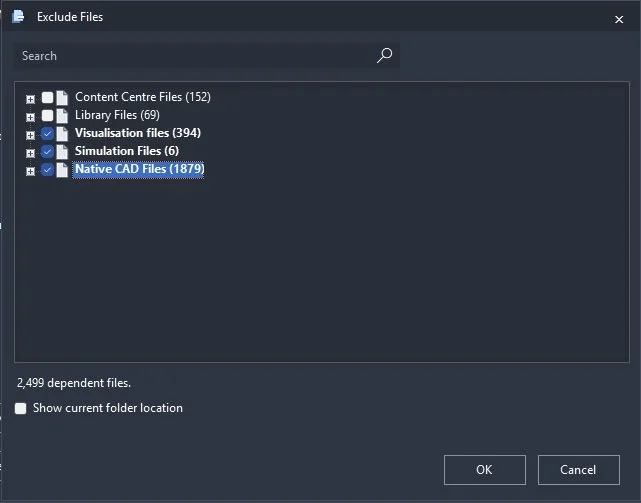Click the file icon beside Native CAD Files
The width and height of the screenshot is (641, 503).
click(62, 170)
